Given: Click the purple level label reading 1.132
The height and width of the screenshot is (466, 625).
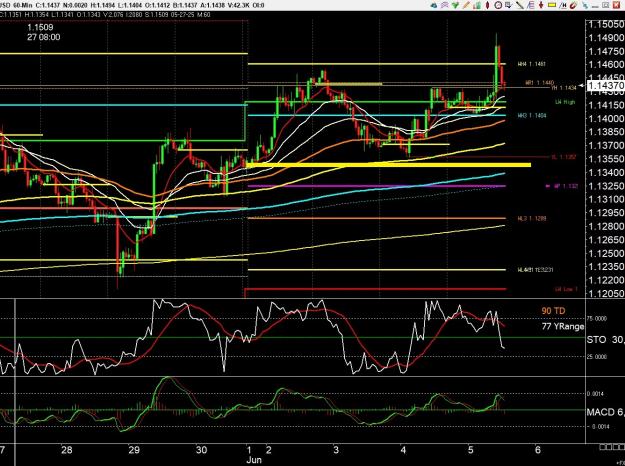Looking at the screenshot, I should (x=561, y=186).
